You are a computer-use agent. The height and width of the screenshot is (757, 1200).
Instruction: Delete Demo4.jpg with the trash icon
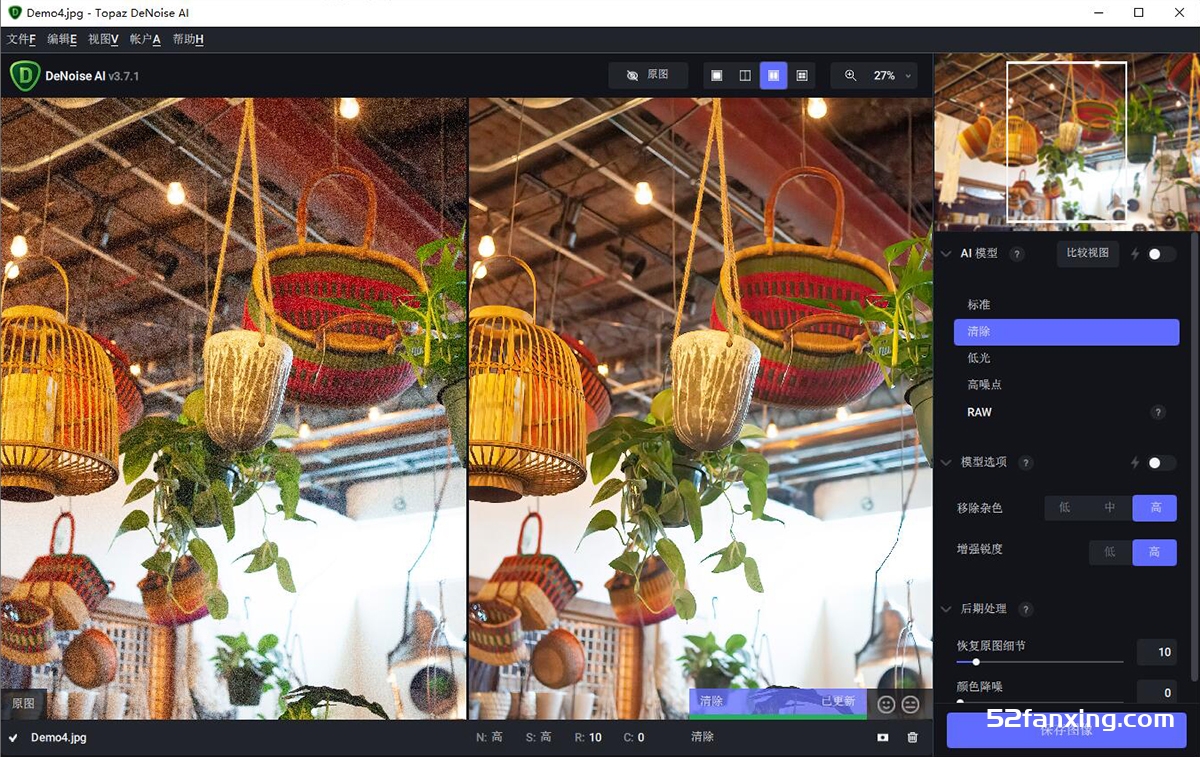912,737
